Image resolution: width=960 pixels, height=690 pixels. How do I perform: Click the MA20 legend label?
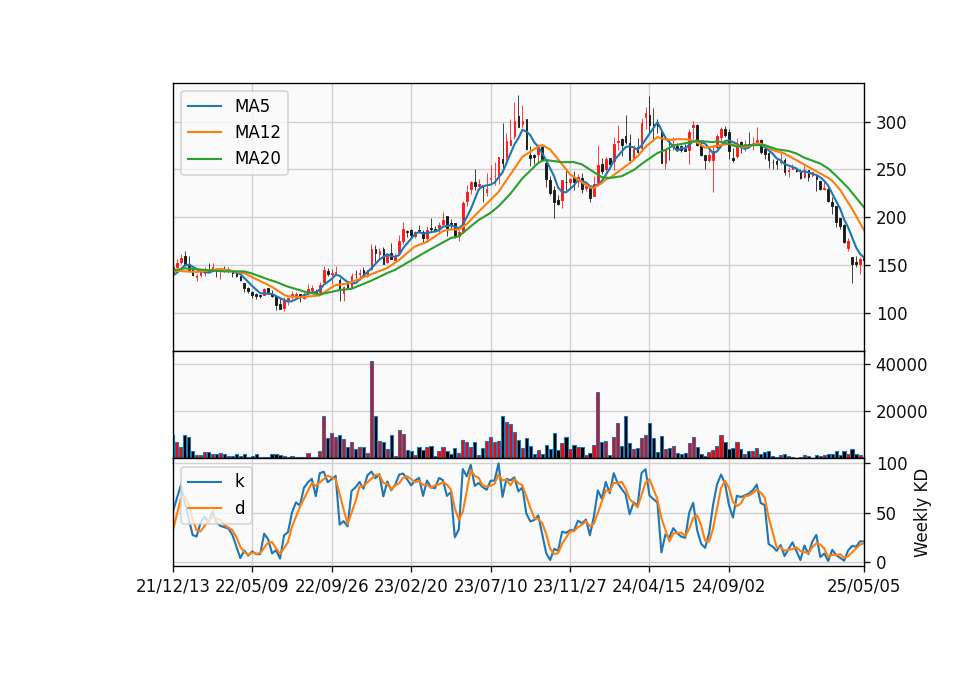click(257, 158)
